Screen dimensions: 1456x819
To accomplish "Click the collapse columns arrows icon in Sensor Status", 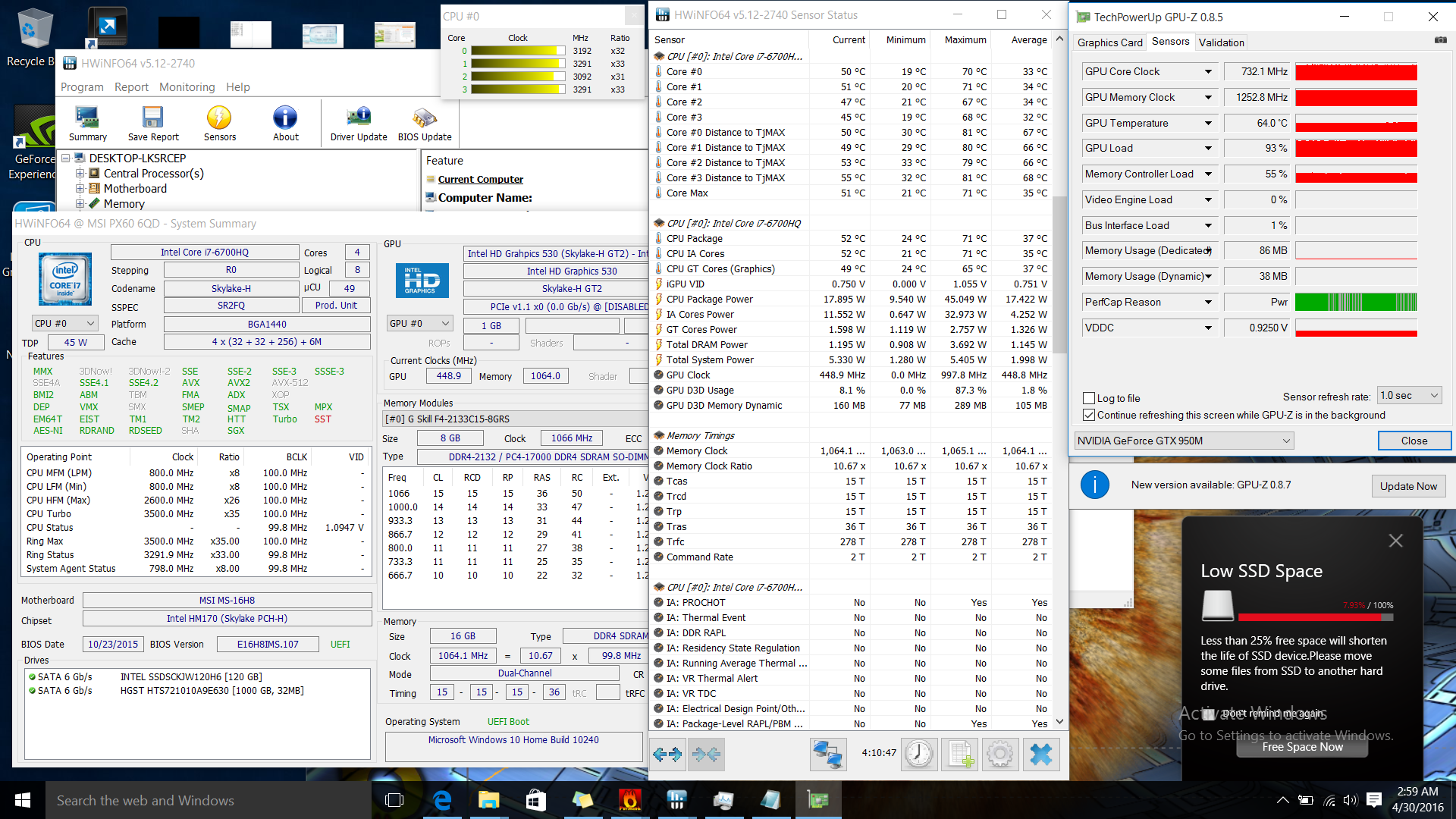I will tap(707, 755).
